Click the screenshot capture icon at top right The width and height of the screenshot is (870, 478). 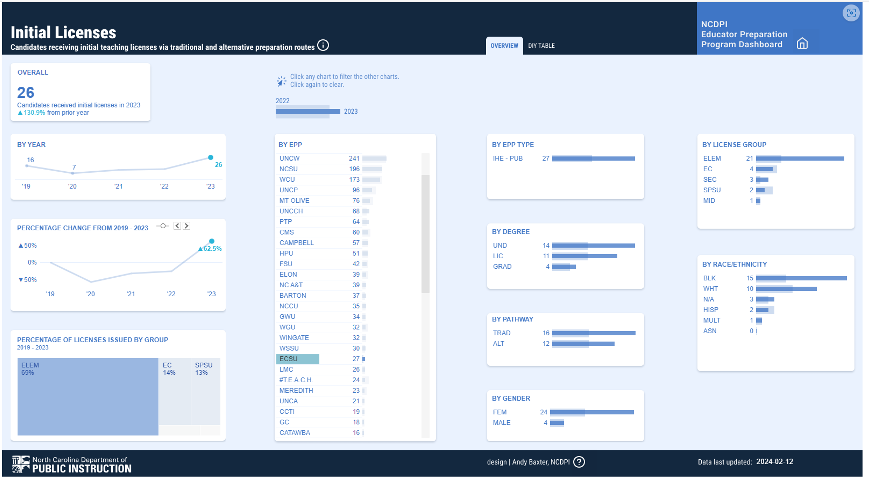pos(851,14)
